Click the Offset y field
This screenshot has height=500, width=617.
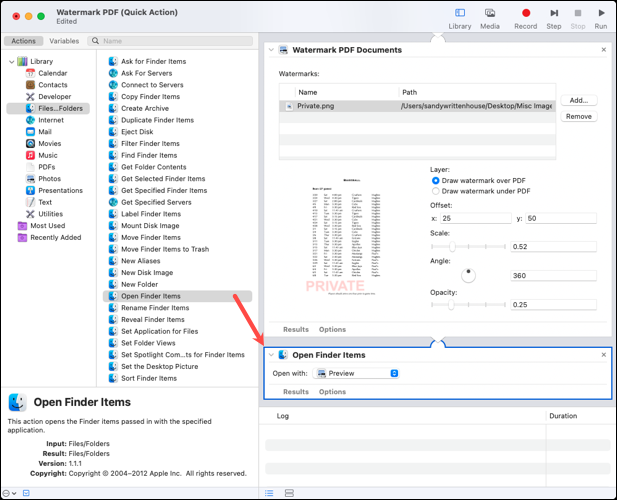pos(561,218)
